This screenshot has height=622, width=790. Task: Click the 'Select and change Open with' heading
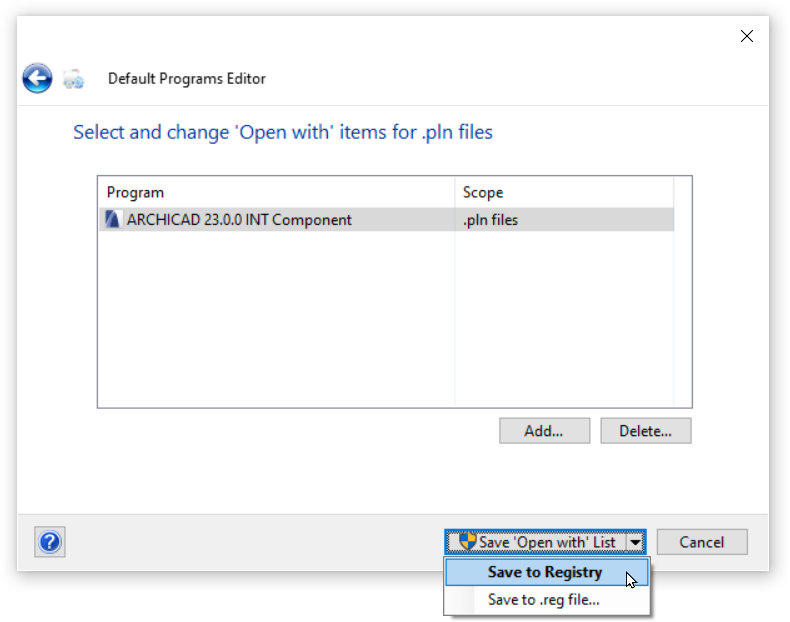point(283,132)
